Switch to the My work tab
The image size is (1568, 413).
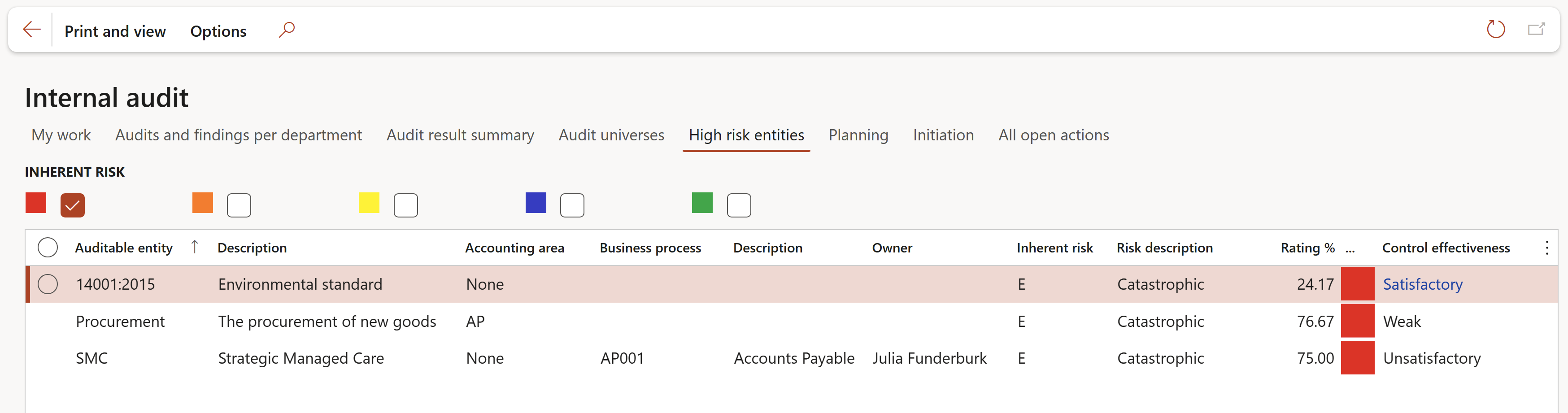click(x=61, y=135)
